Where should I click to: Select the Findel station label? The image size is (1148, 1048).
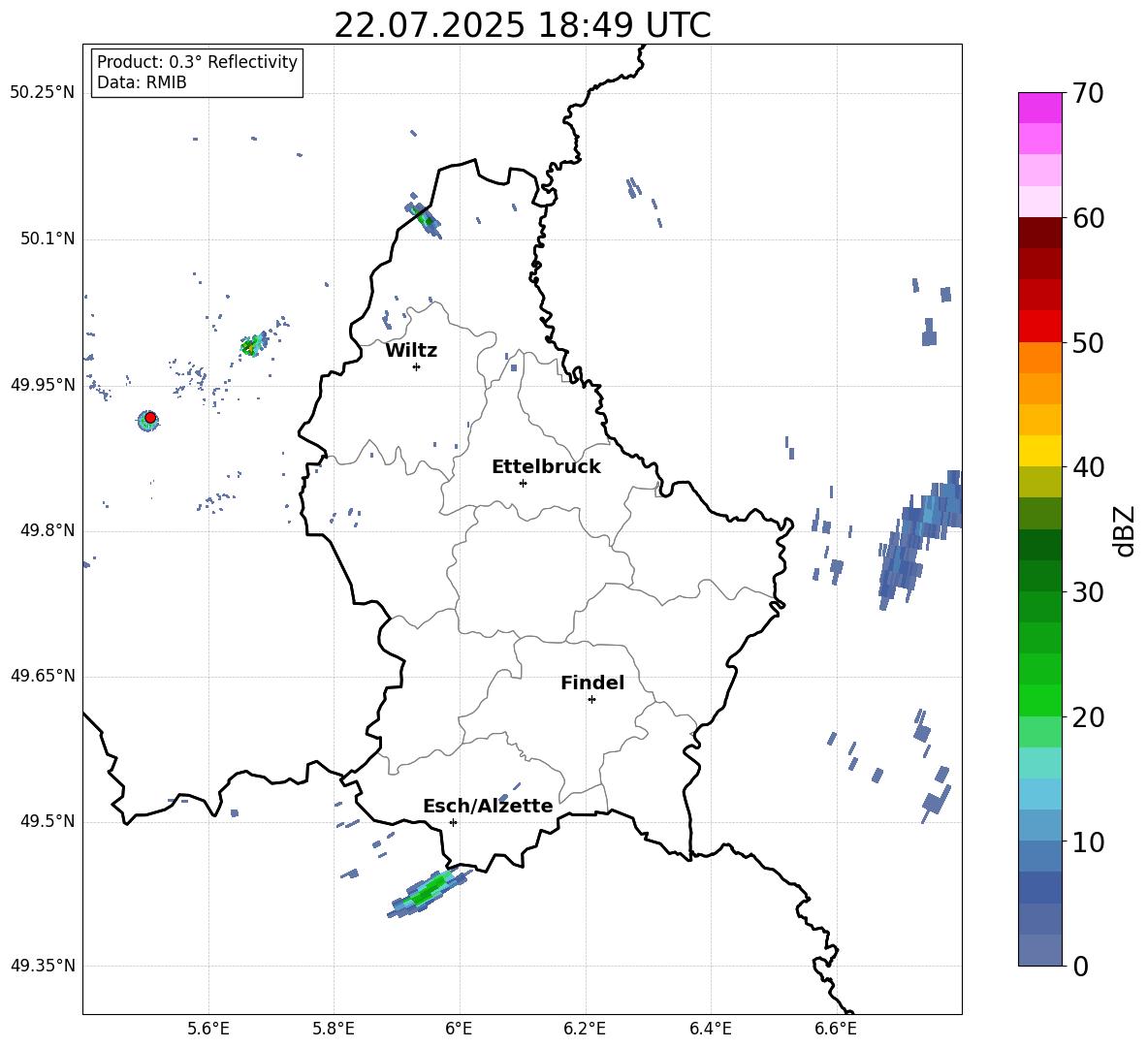click(592, 683)
